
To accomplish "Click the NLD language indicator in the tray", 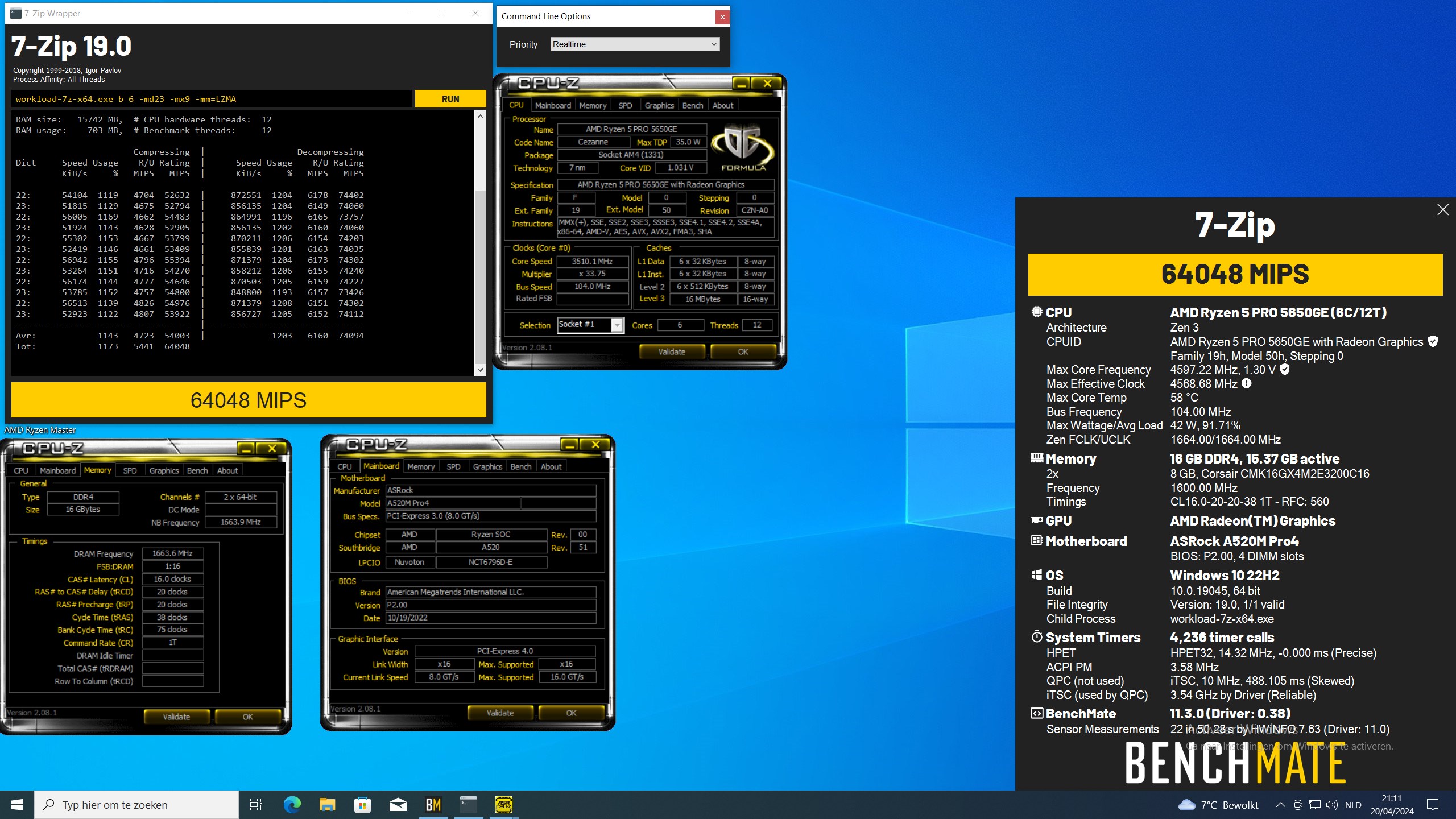I will coord(1353,805).
